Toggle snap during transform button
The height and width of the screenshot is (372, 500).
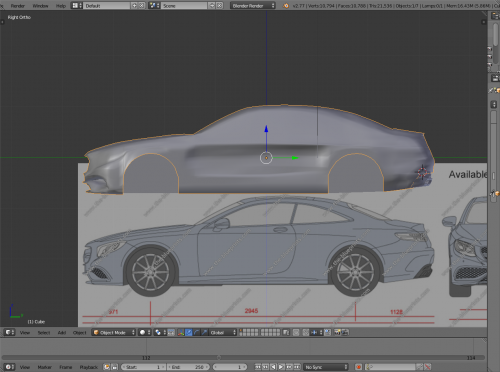(x=306, y=332)
